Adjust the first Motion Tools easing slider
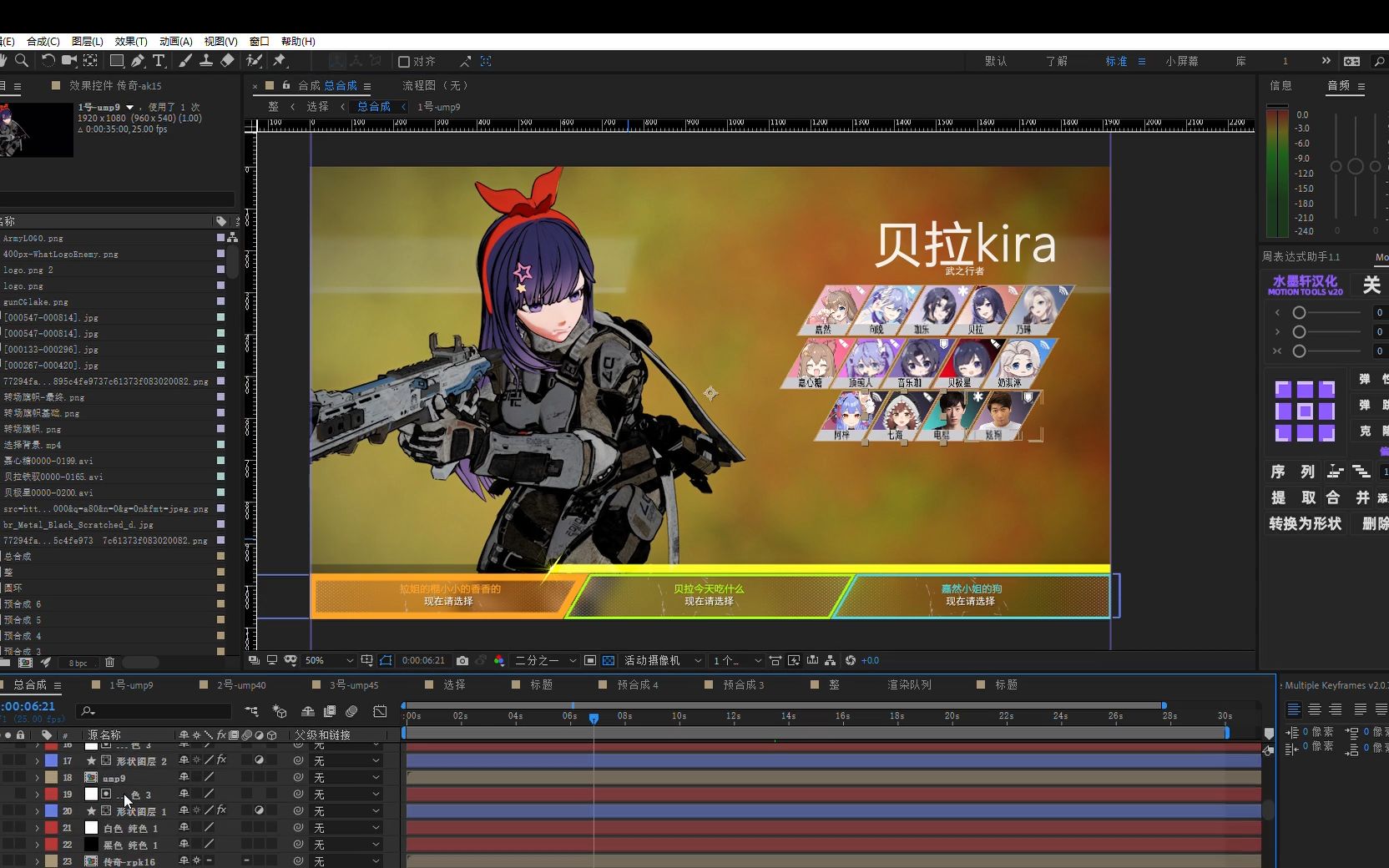Screen dimensions: 1389x868 [1299, 312]
